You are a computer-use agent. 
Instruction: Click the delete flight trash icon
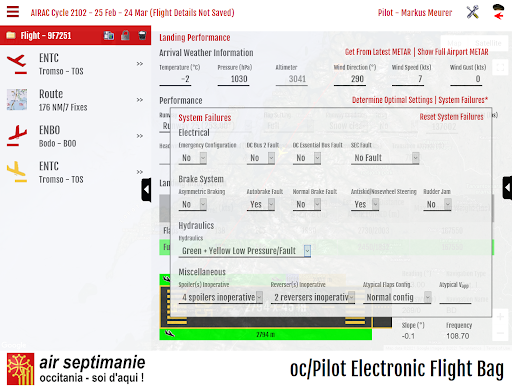tap(142, 35)
